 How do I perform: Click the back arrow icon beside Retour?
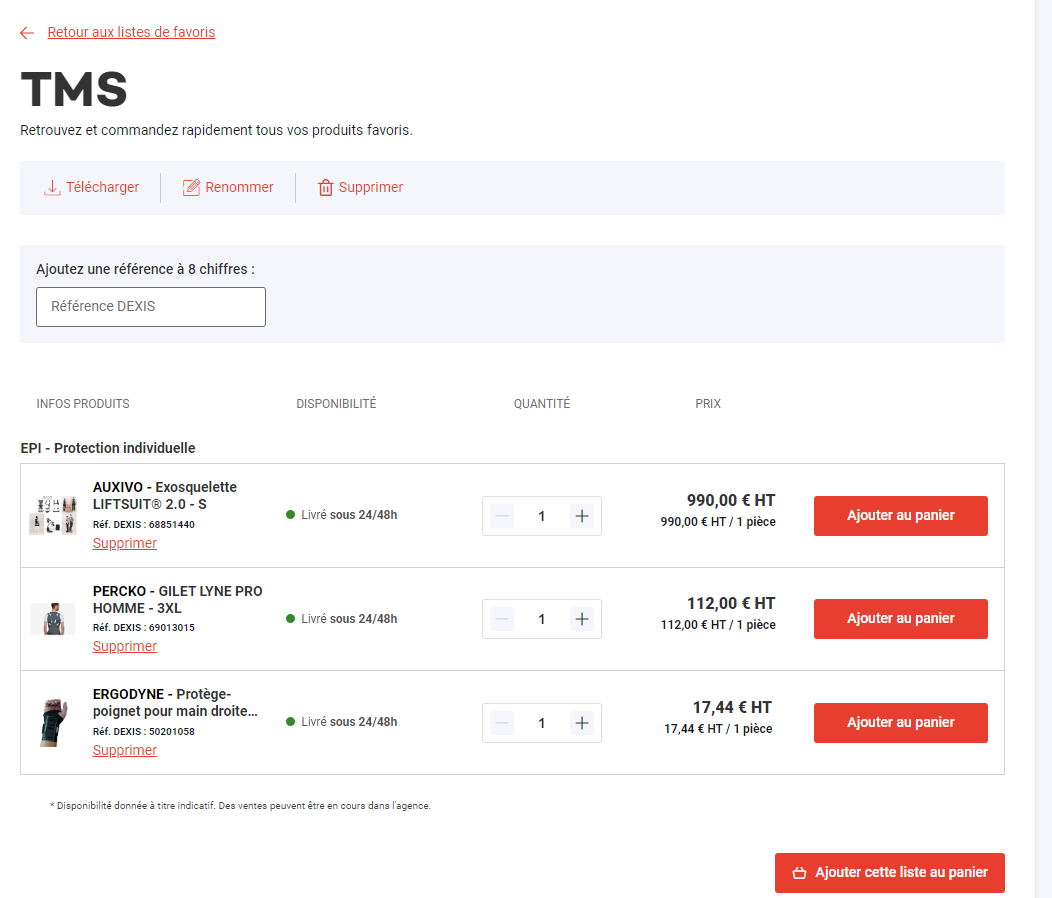pyautogui.click(x=27, y=33)
